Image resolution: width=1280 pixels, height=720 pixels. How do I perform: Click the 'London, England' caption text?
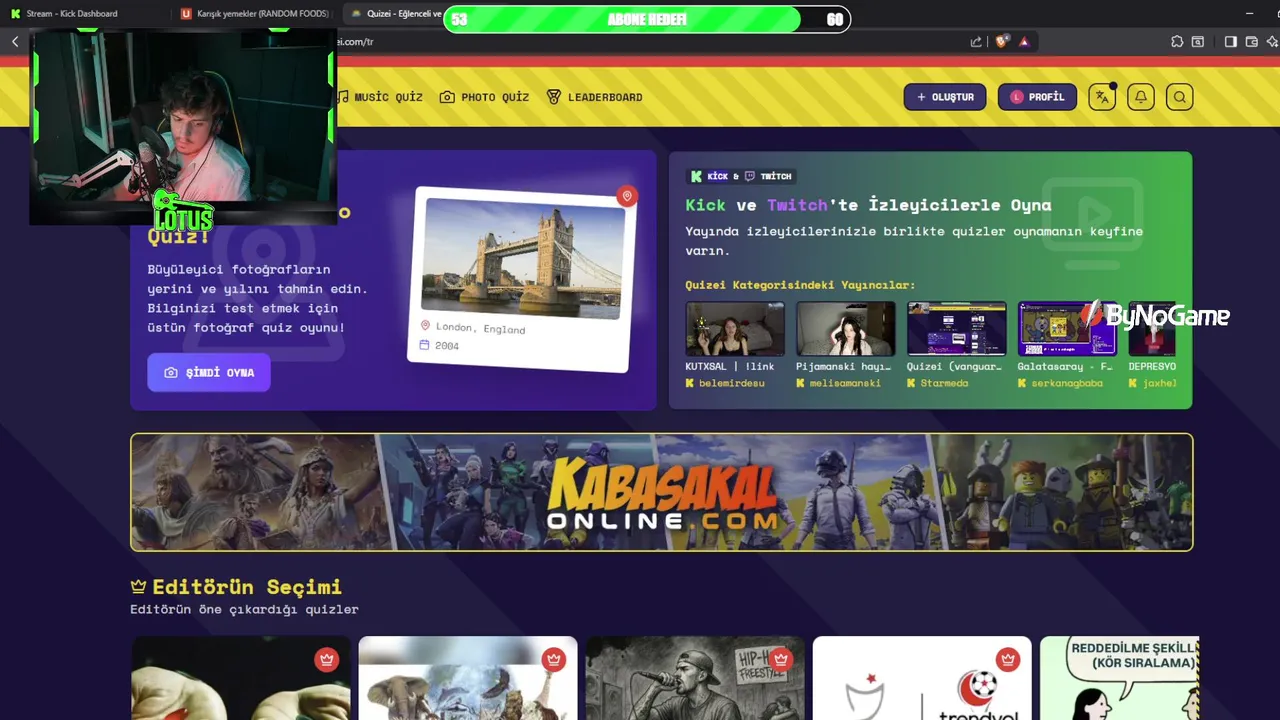[480, 328]
